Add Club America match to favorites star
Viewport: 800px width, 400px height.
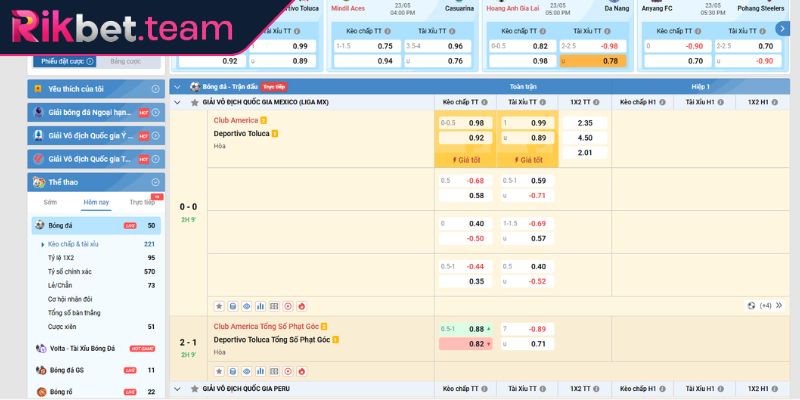tap(219, 306)
